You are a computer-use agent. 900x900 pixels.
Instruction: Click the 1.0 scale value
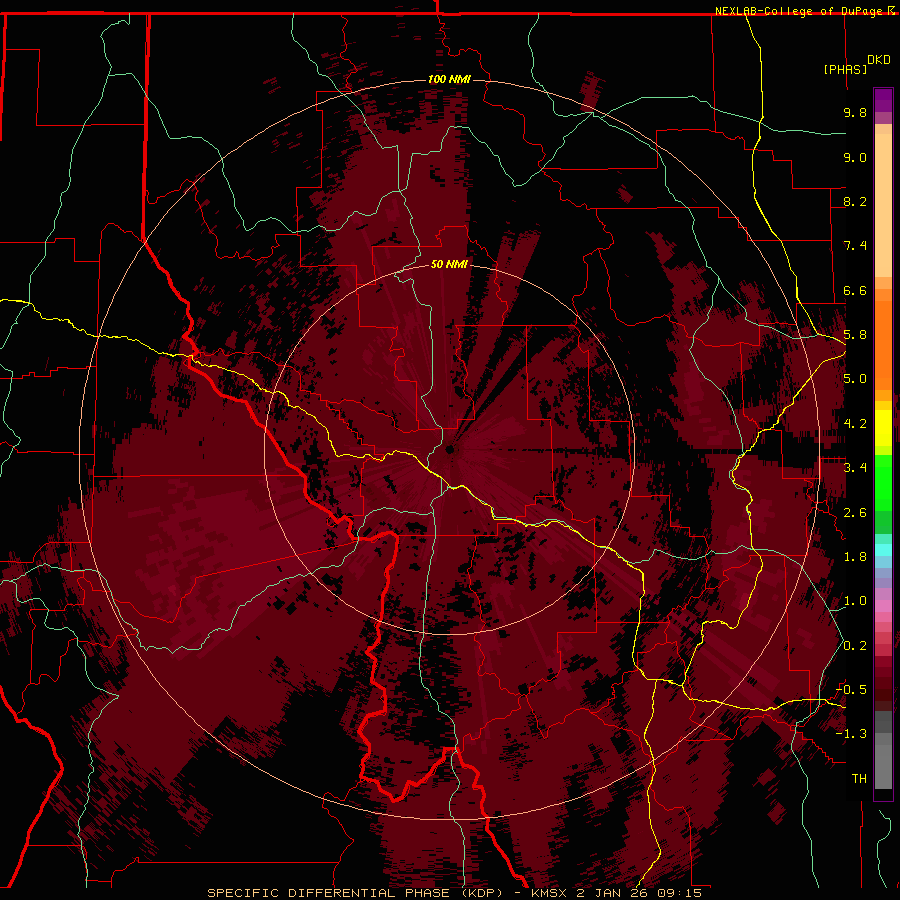[855, 601]
